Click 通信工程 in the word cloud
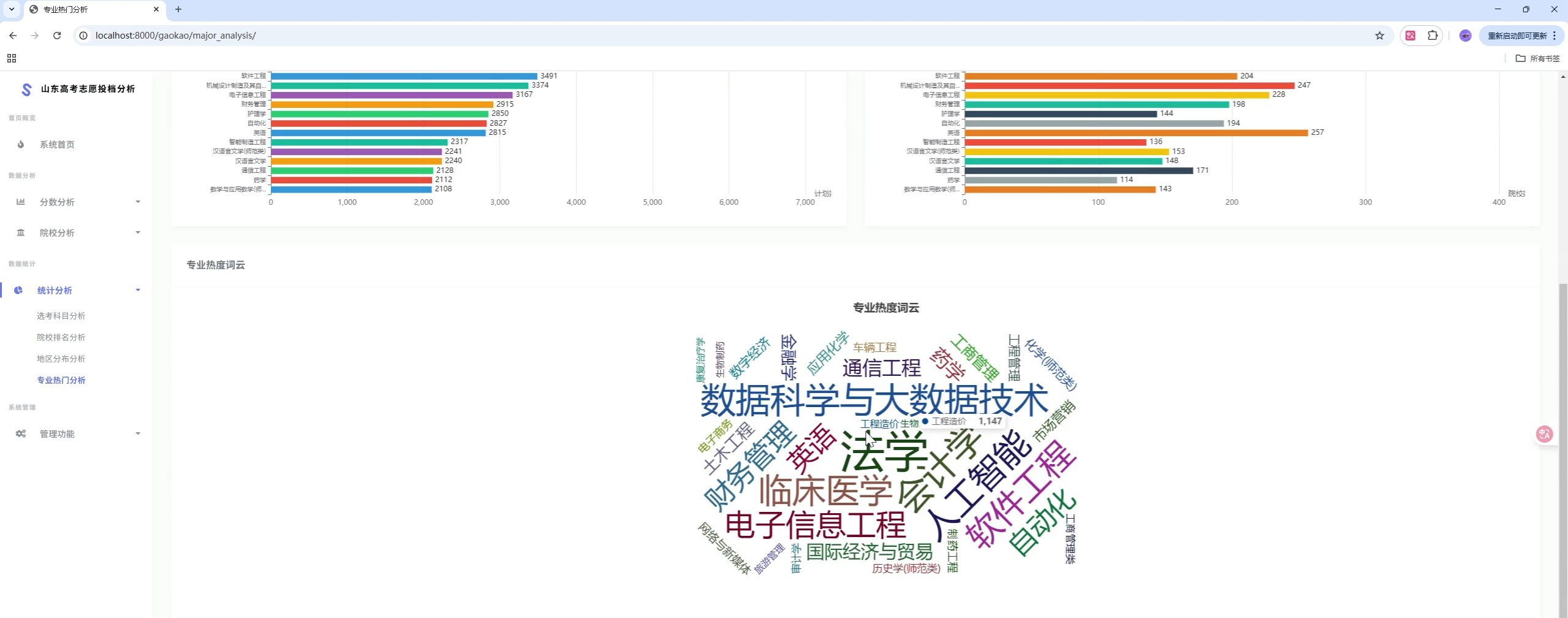 tap(882, 368)
